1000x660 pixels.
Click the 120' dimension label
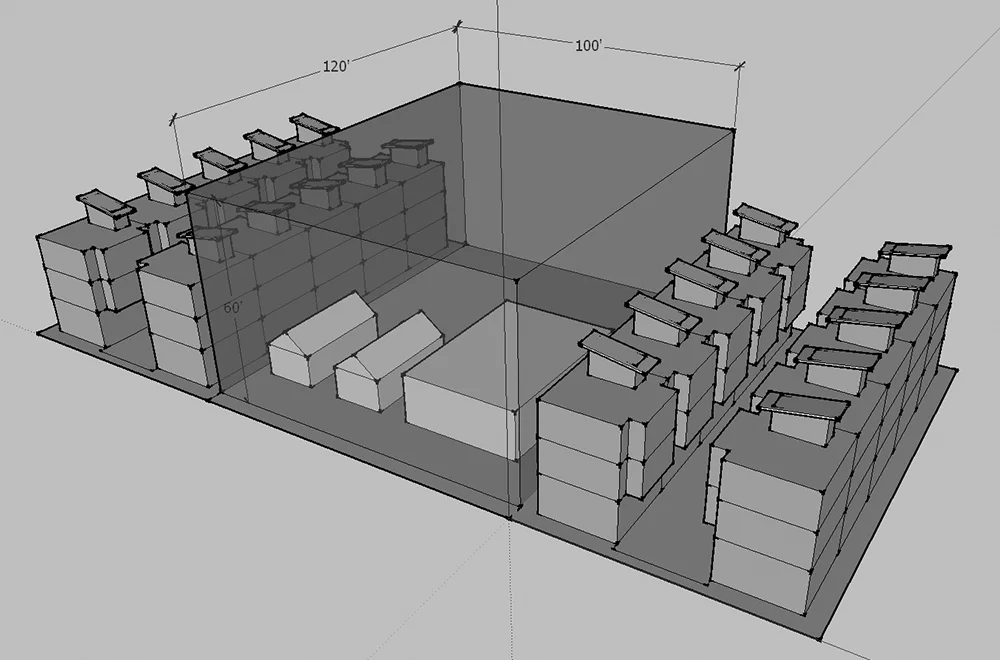point(336,66)
